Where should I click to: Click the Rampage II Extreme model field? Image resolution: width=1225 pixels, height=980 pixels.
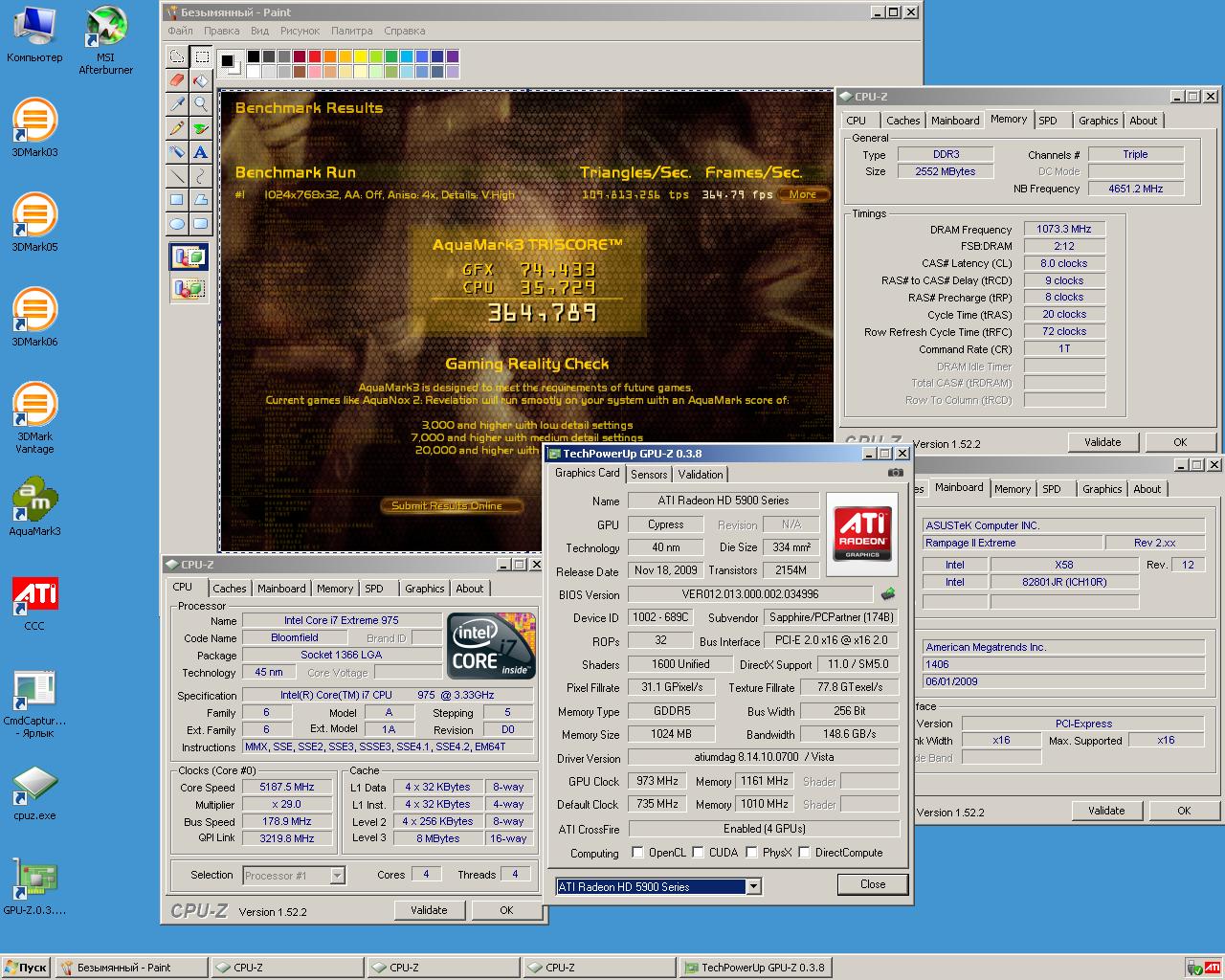[1013, 543]
